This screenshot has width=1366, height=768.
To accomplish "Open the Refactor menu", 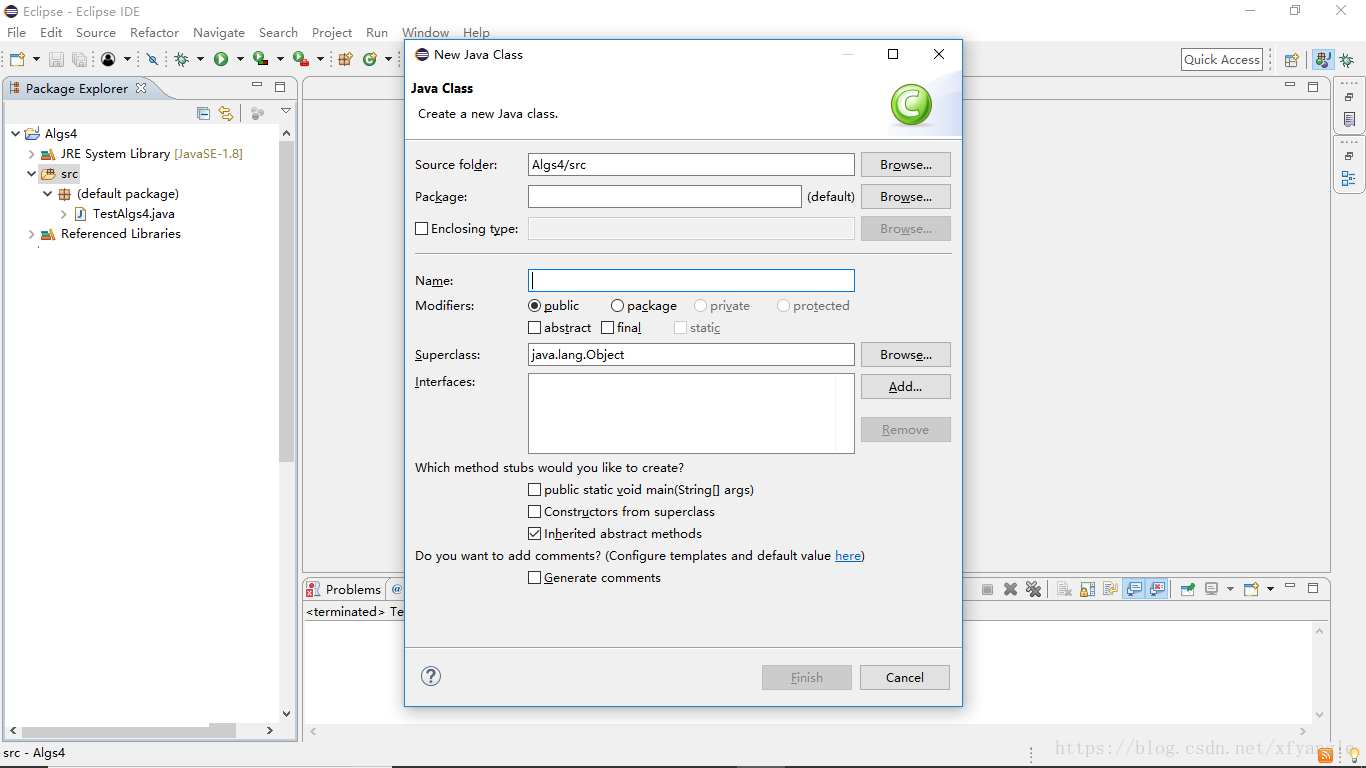I will point(154,33).
